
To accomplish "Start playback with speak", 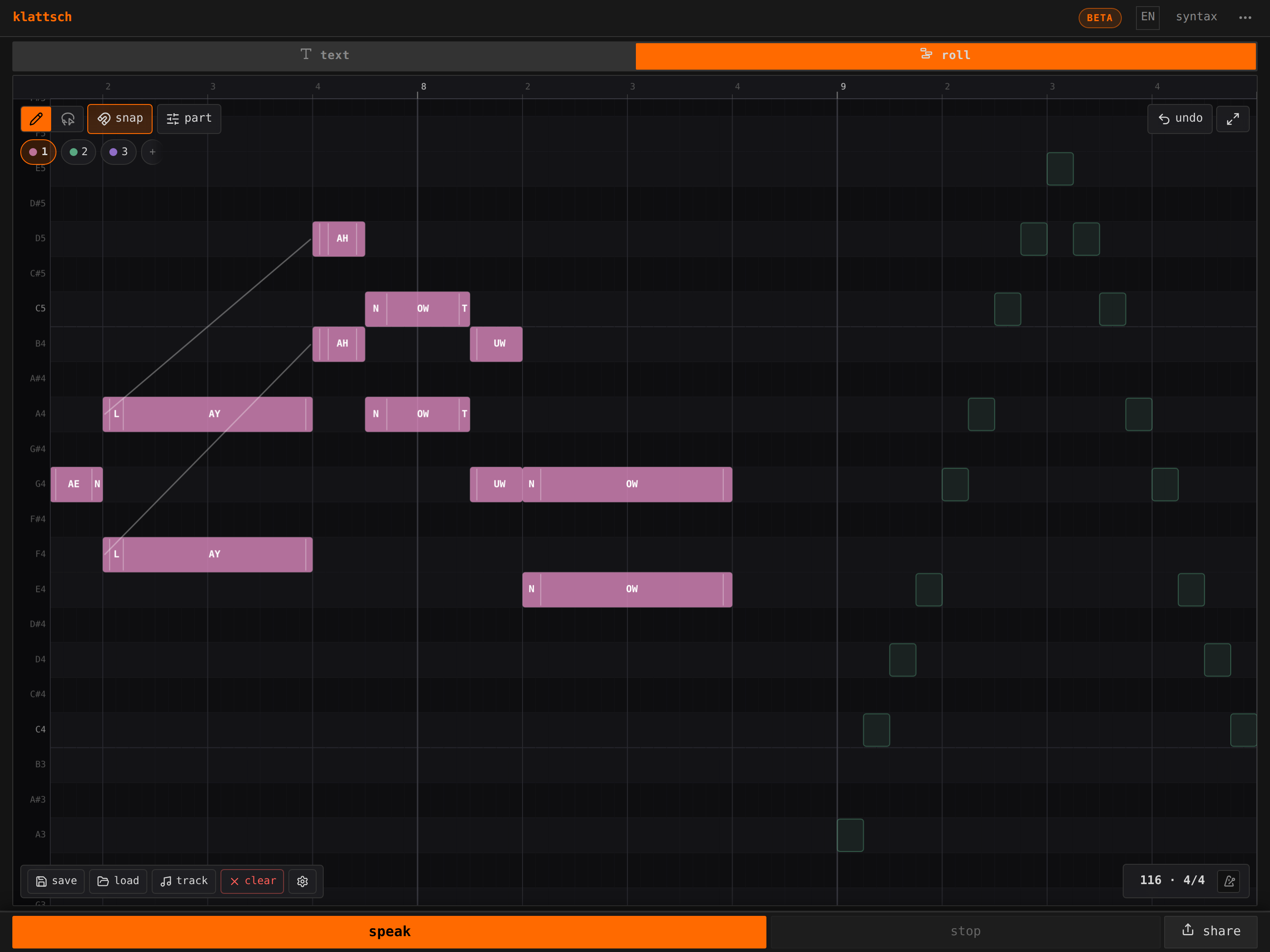I will point(389,931).
